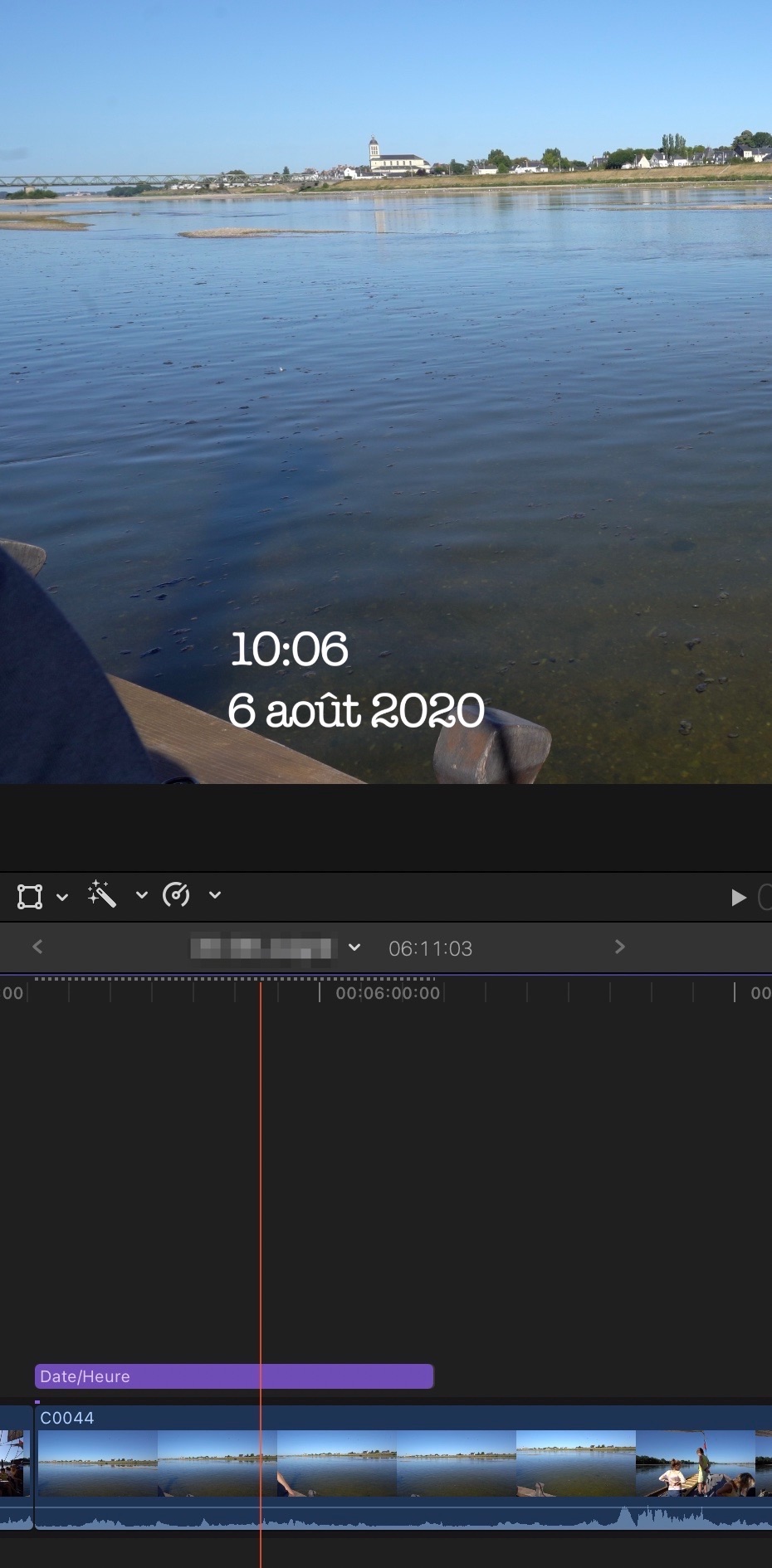Start playback with the play button
Screen dimensions: 772x1568
click(x=738, y=898)
